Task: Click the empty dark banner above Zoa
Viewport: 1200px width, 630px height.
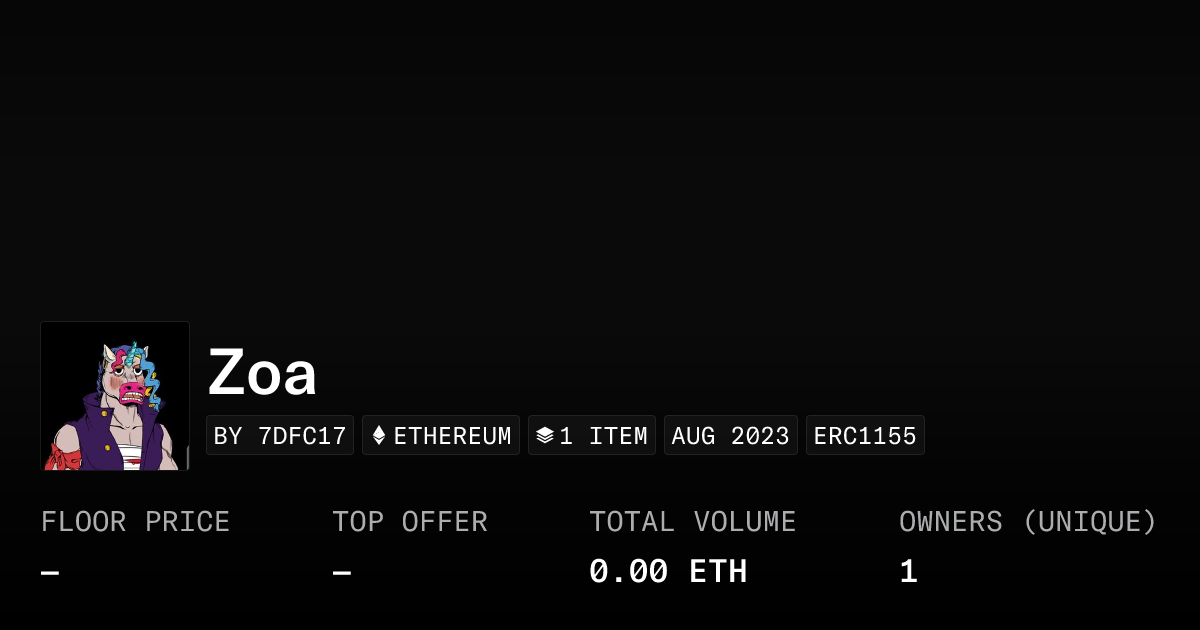Action: point(600,160)
